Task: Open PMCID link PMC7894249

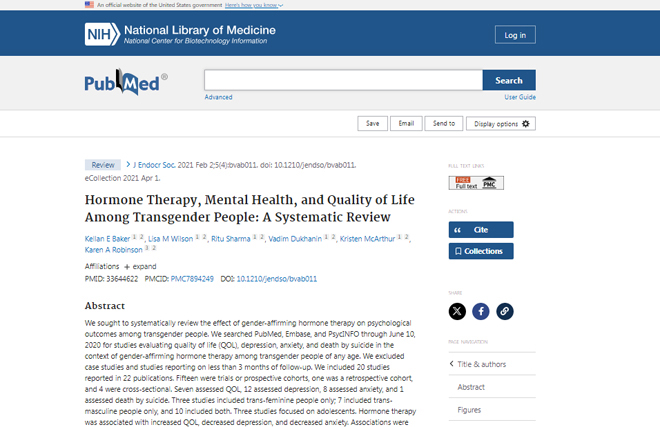Action: tap(192, 279)
